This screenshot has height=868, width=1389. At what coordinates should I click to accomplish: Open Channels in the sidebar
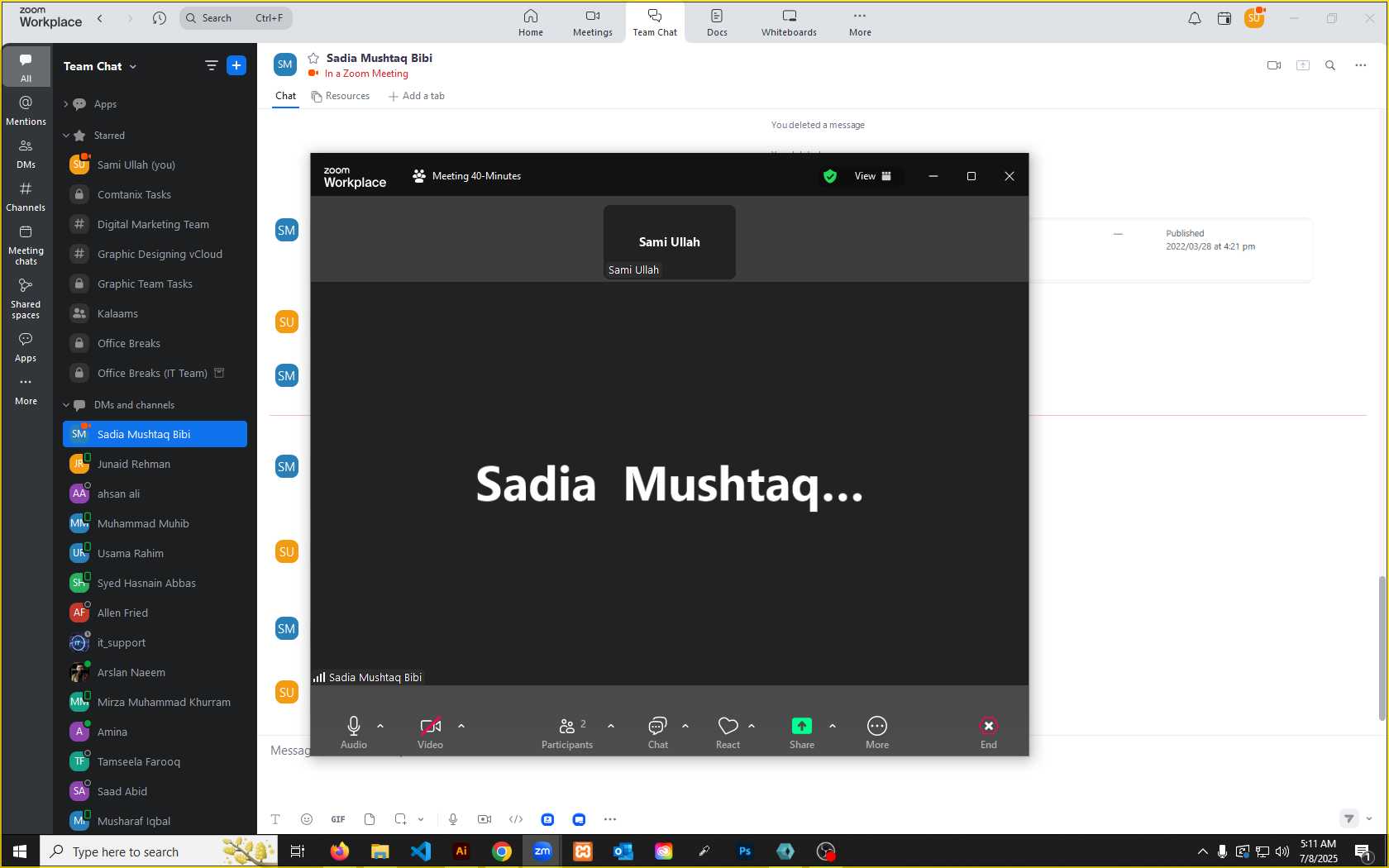click(26, 196)
